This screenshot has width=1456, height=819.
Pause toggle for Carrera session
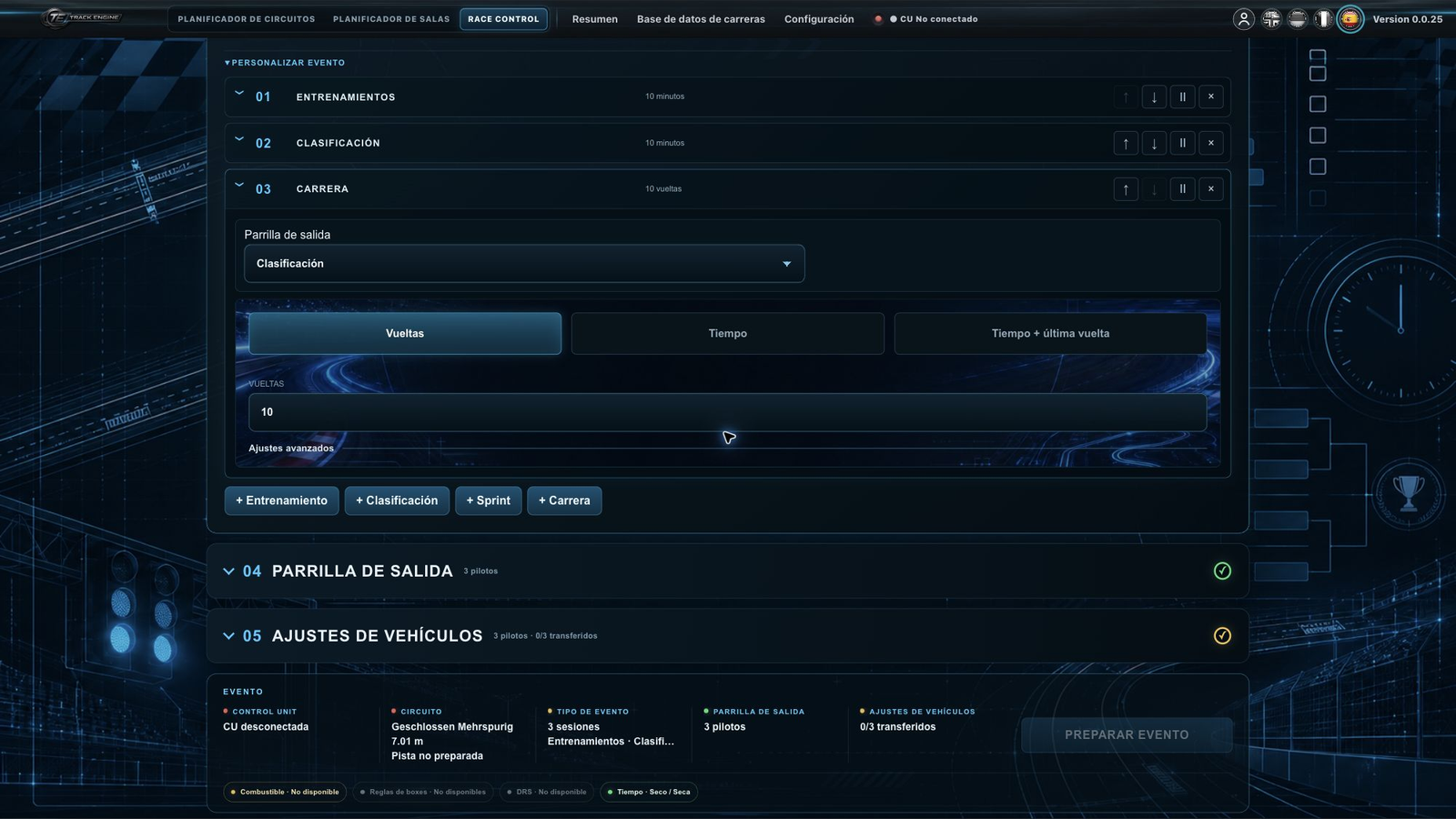point(1183,189)
